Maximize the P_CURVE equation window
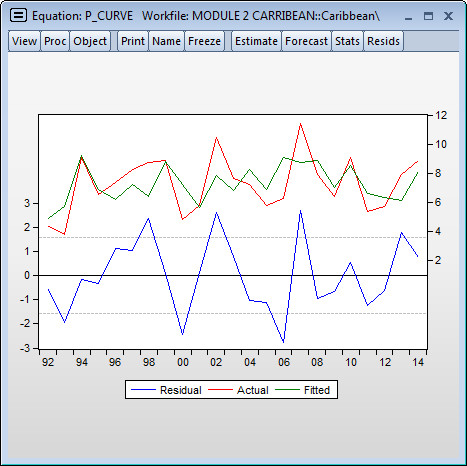Image resolution: width=467 pixels, height=466 pixels. 428,16
